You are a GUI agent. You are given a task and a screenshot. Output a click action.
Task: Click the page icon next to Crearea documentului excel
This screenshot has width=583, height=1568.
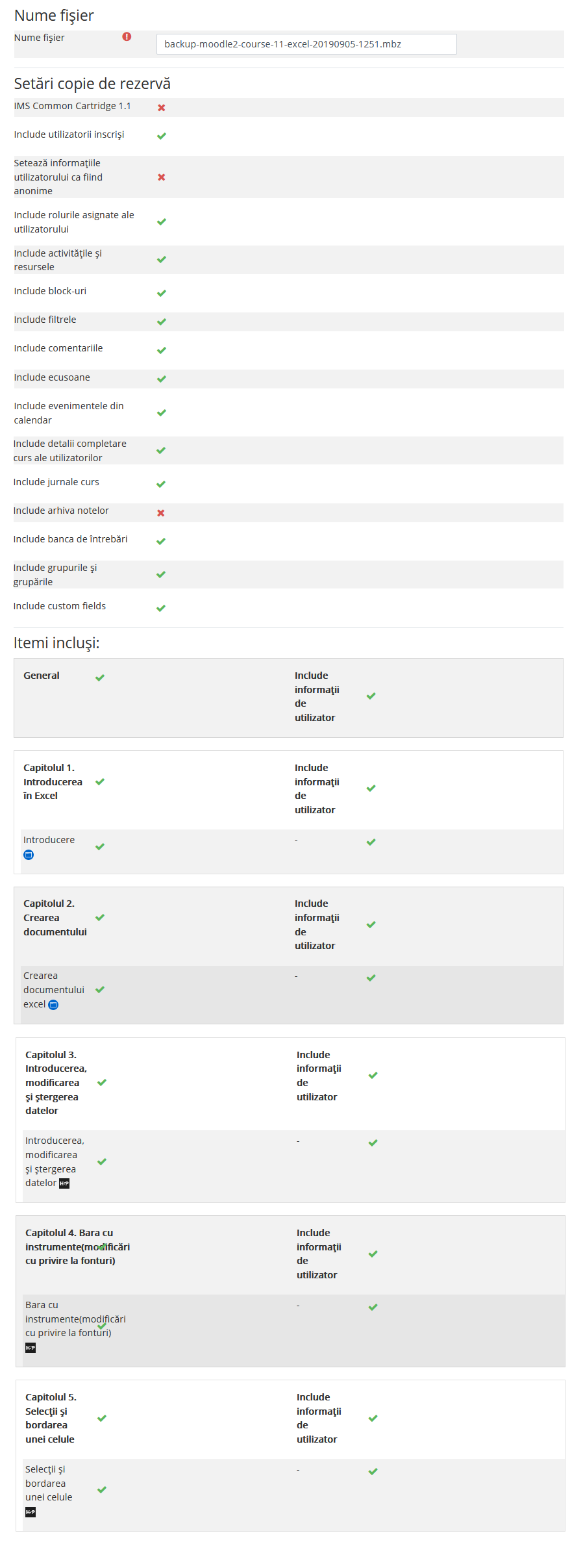coord(53,1004)
